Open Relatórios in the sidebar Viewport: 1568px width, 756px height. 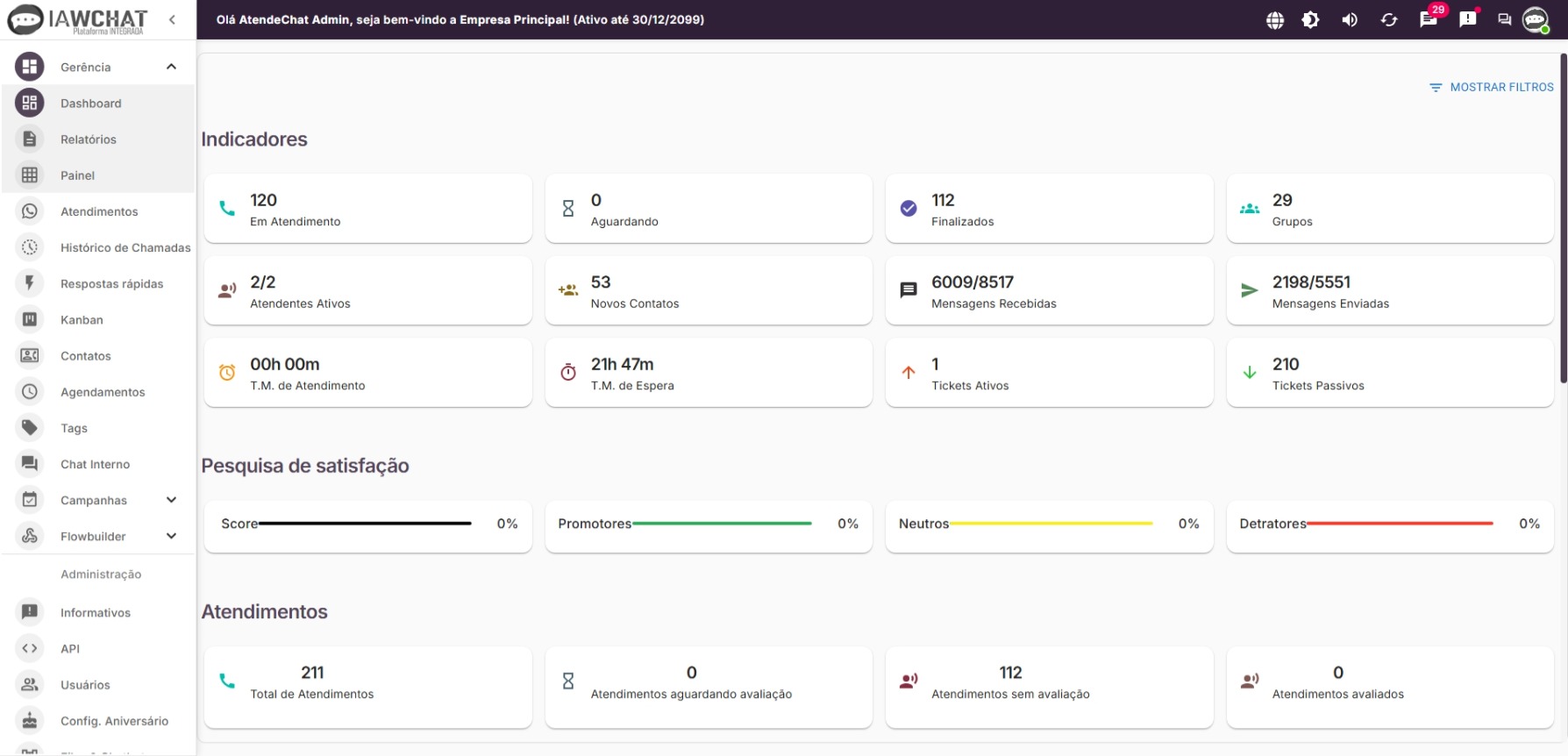tap(88, 139)
